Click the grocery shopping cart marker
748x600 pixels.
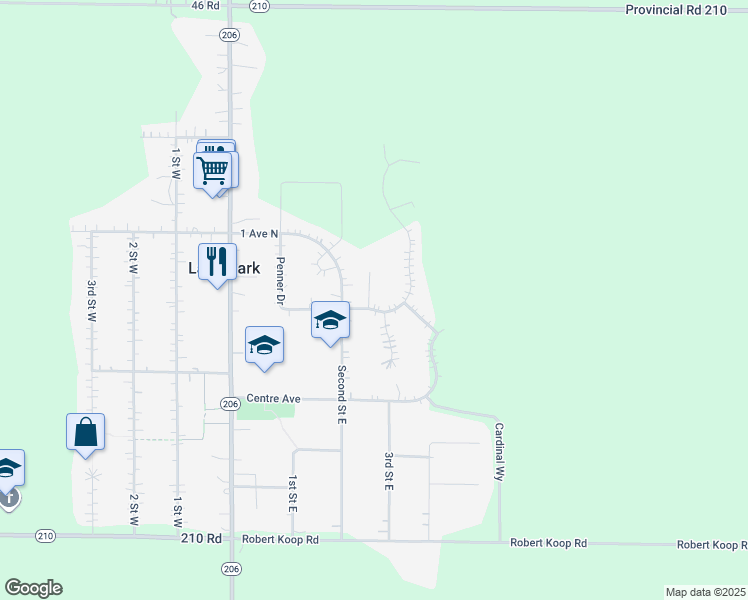click(x=215, y=170)
